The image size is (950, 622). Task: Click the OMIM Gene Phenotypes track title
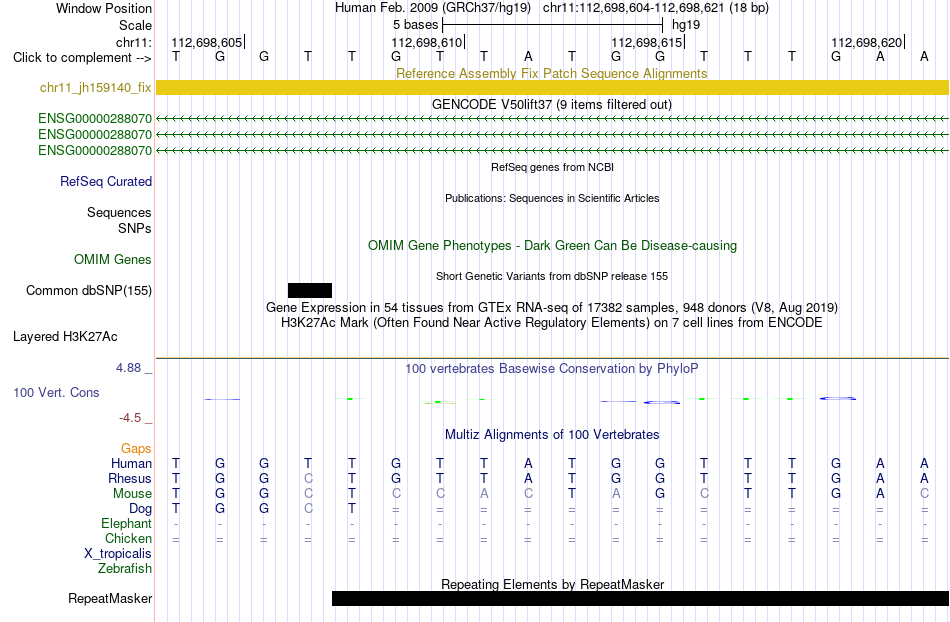553,245
